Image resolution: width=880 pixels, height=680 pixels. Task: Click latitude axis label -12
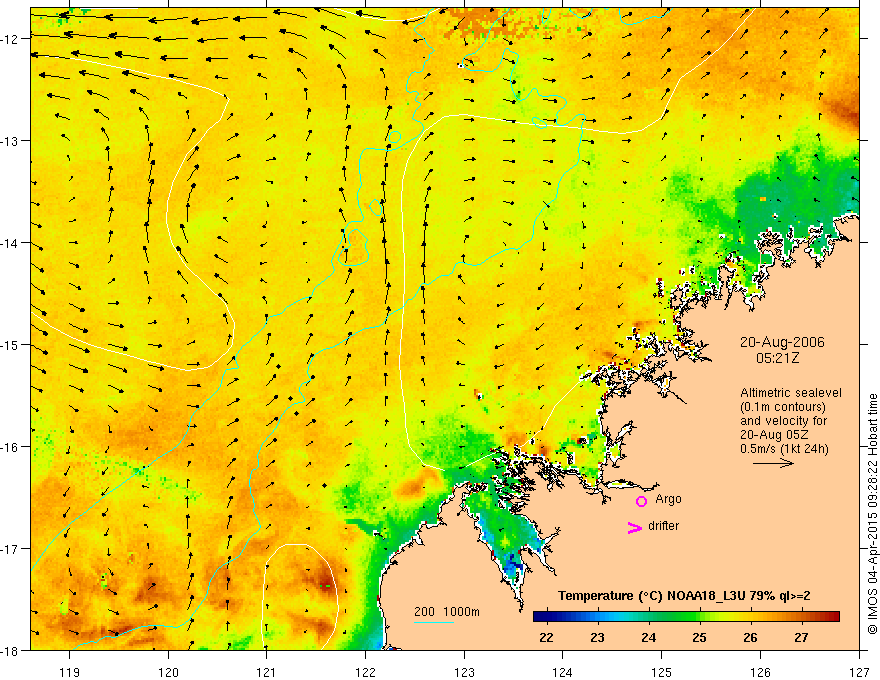point(10,39)
